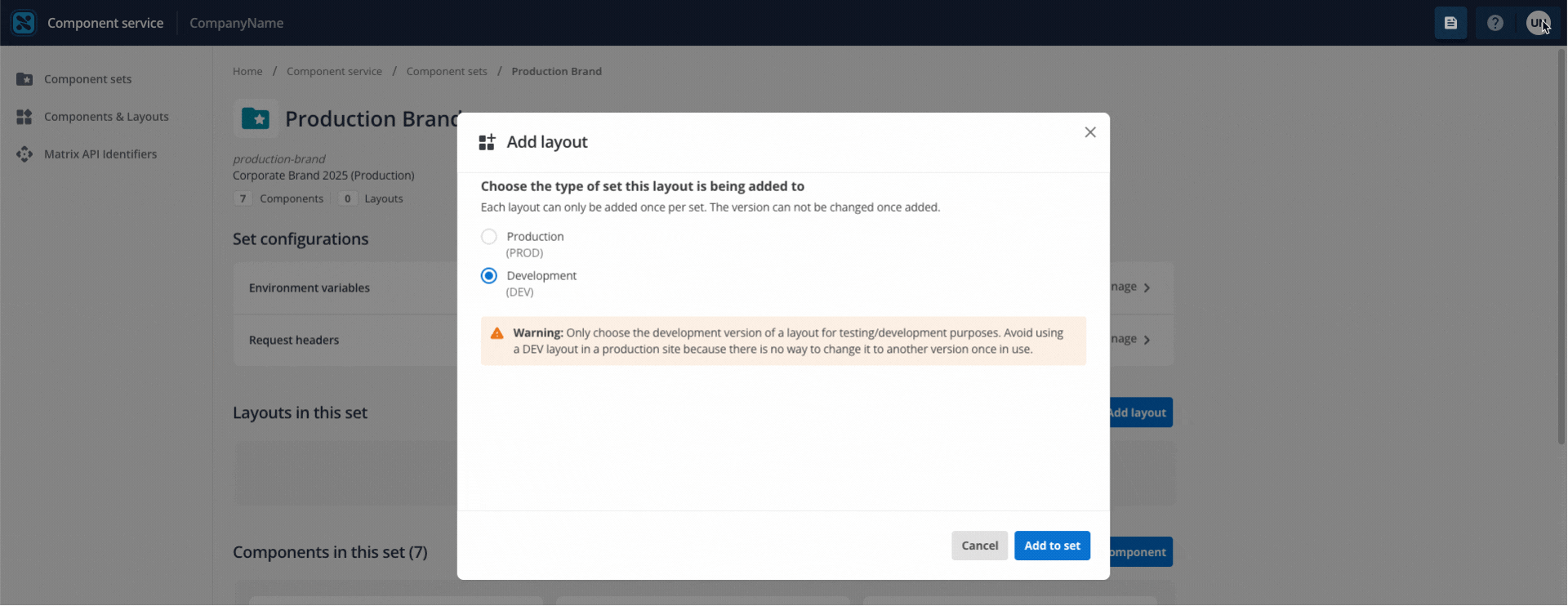1568x606 pixels.
Task: Expand Environment variables manage chevron
Action: coord(1147,287)
